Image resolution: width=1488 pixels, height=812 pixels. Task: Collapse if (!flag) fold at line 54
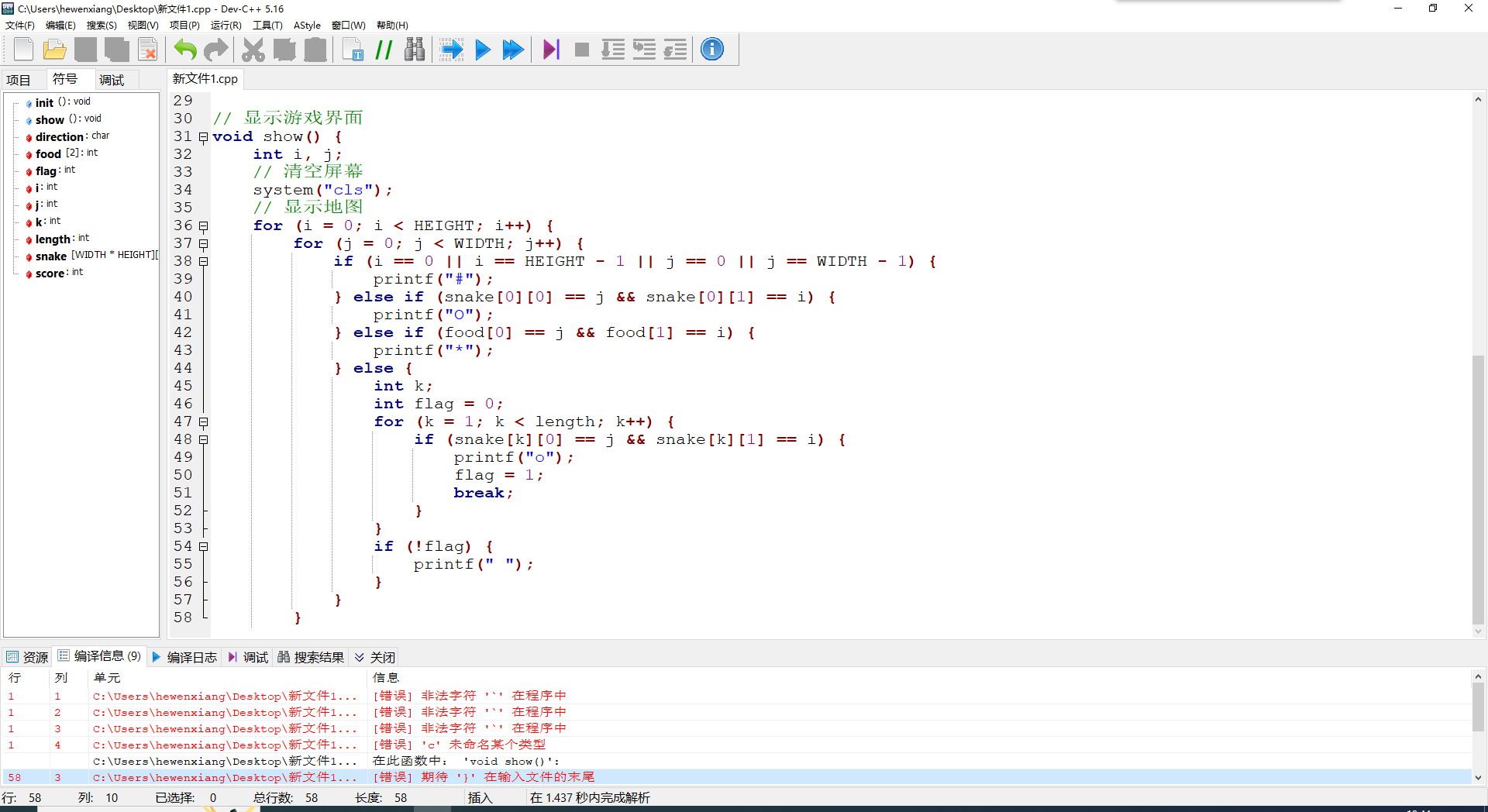point(203,547)
